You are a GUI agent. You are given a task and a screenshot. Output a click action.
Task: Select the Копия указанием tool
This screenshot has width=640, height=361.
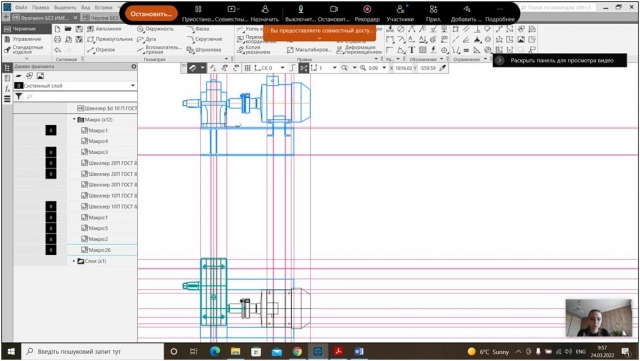point(253,50)
